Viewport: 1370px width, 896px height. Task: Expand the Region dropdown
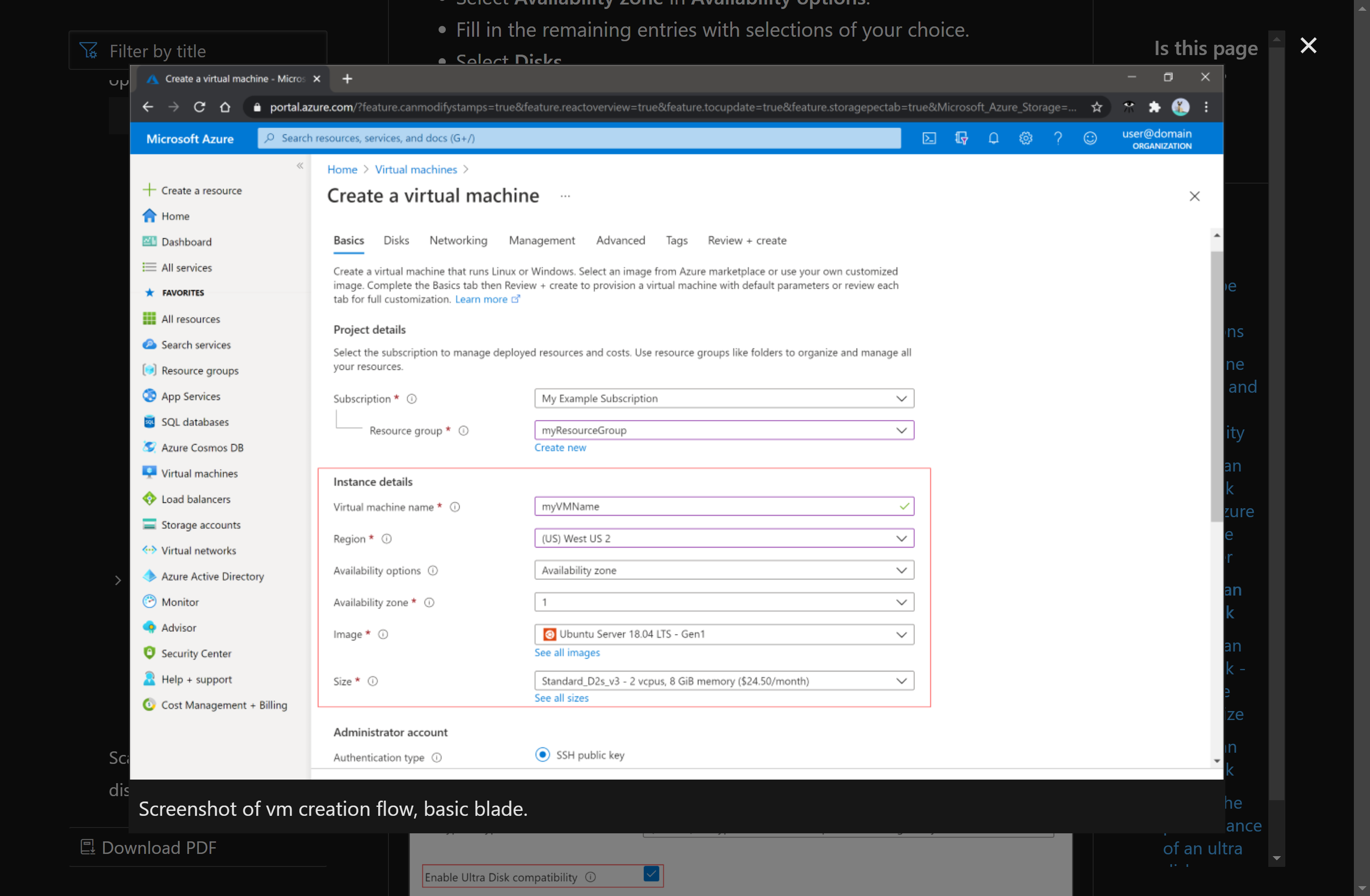pos(724,538)
